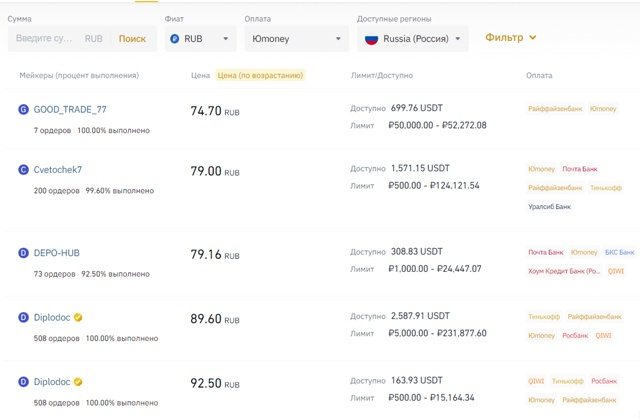Click verified badge beside Diplodoc 92.50 offer
The image size is (640, 419).
click(x=78, y=382)
